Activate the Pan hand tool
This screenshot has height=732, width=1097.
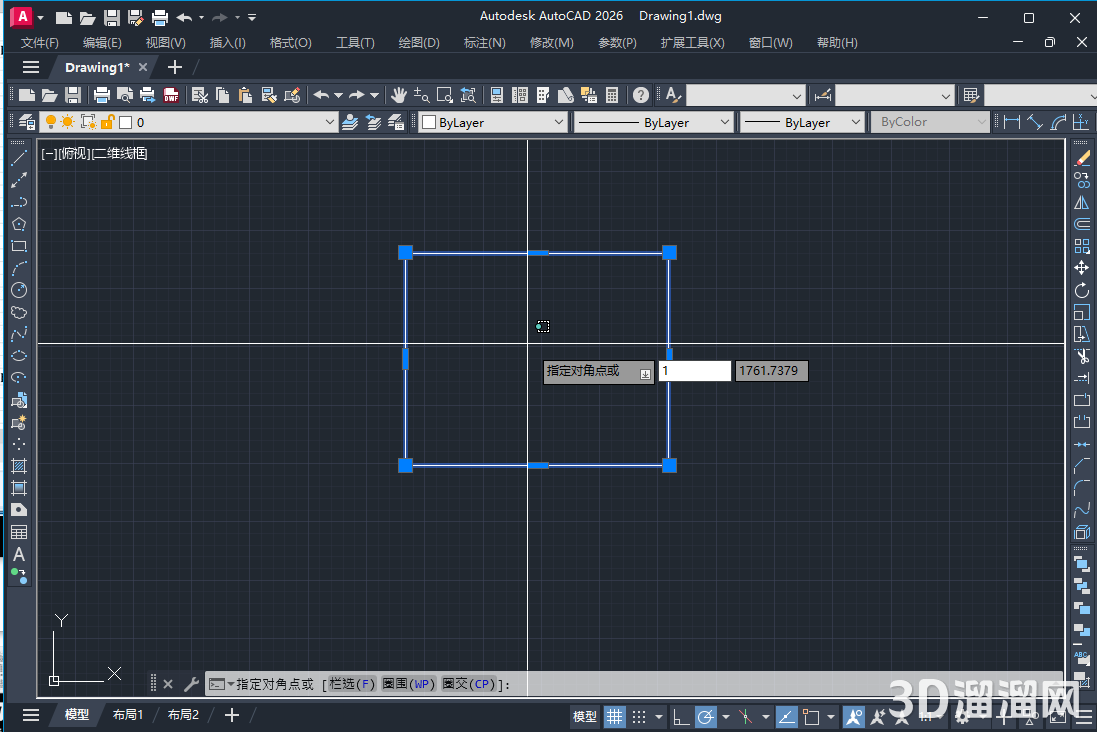point(399,95)
